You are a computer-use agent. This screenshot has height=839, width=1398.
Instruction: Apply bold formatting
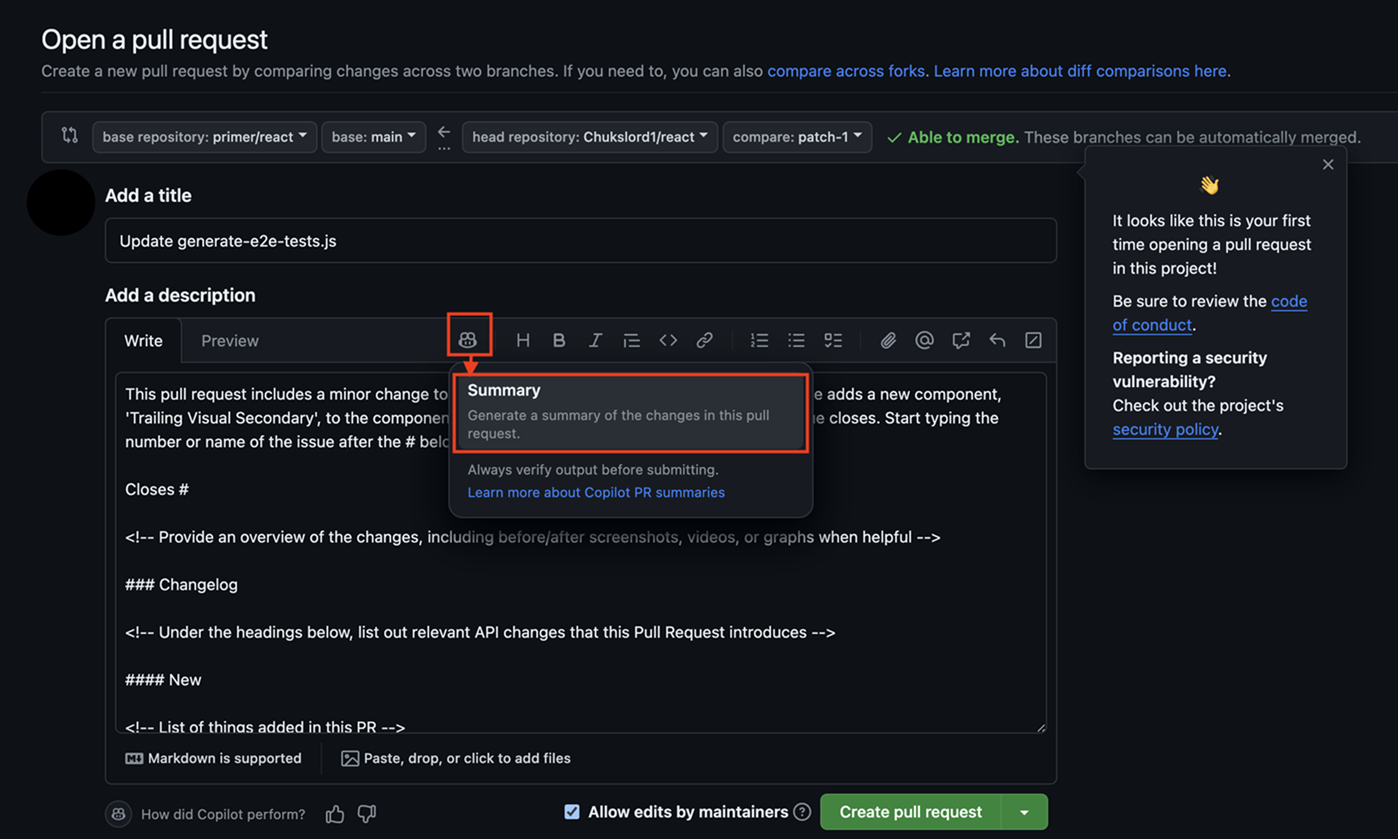(x=558, y=339)
